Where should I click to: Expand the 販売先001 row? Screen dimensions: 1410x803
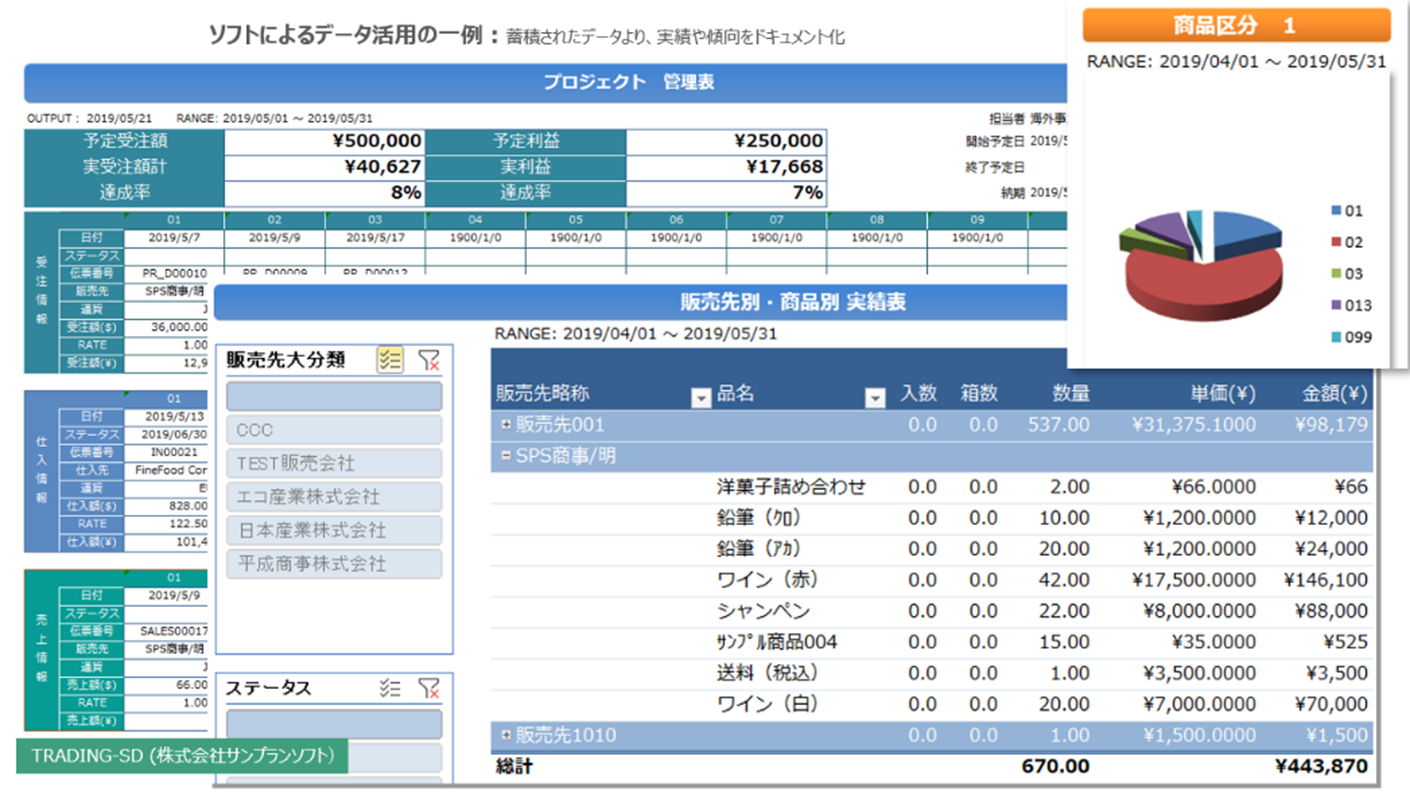tap(506, 425)
